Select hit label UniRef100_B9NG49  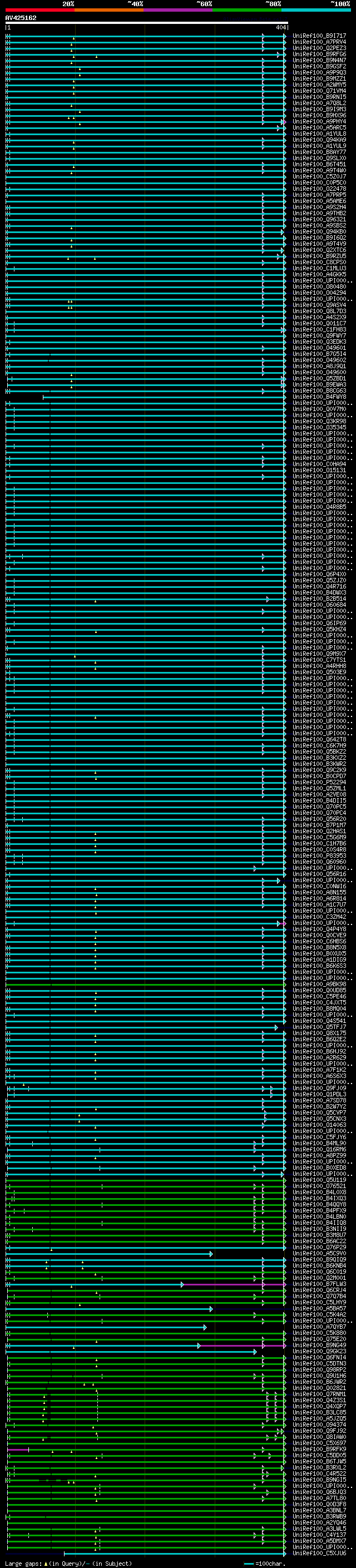(319, 1344)
